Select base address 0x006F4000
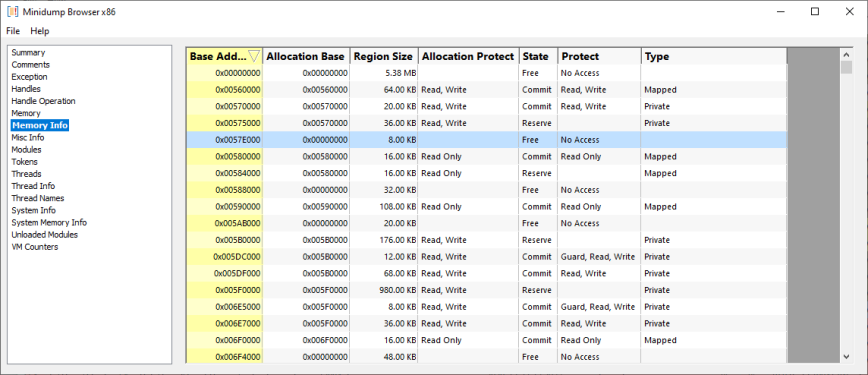The width and height of the screenshot is (868, 375). pyautogui.click(x=224, y=357)
